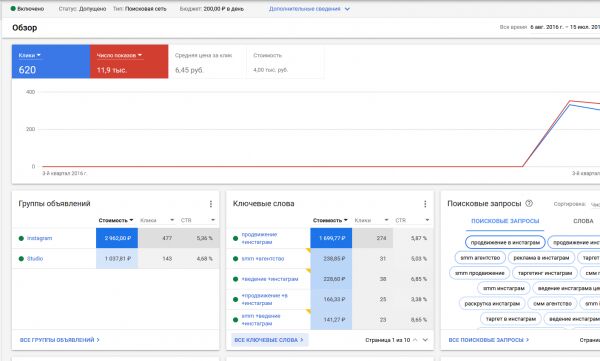This screenshot has width=600, height=361.
Task: Click the cost cell 1 037,81 ₽ for Studio
Action: click(117, 258)
